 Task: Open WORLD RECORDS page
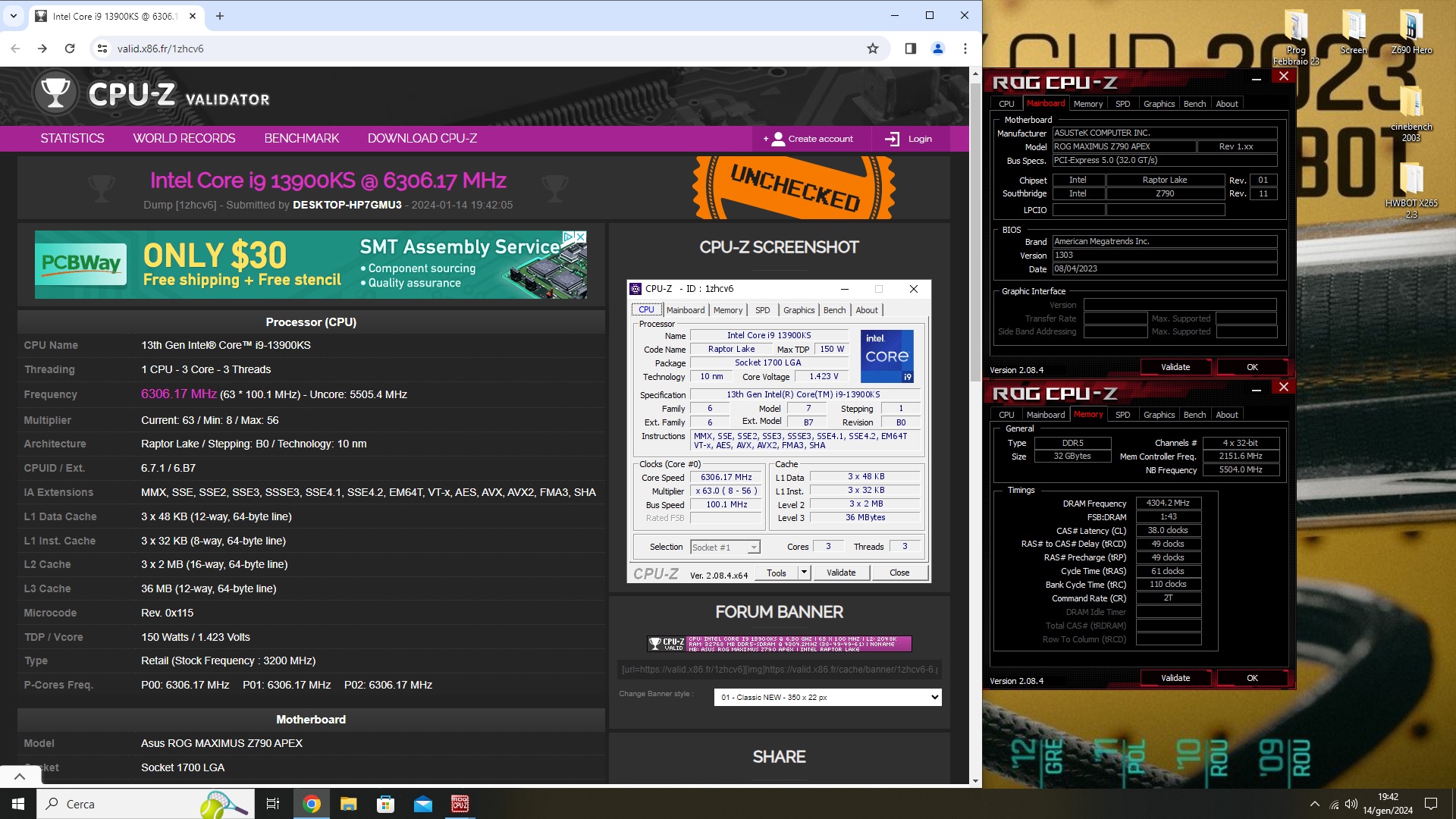184,138
